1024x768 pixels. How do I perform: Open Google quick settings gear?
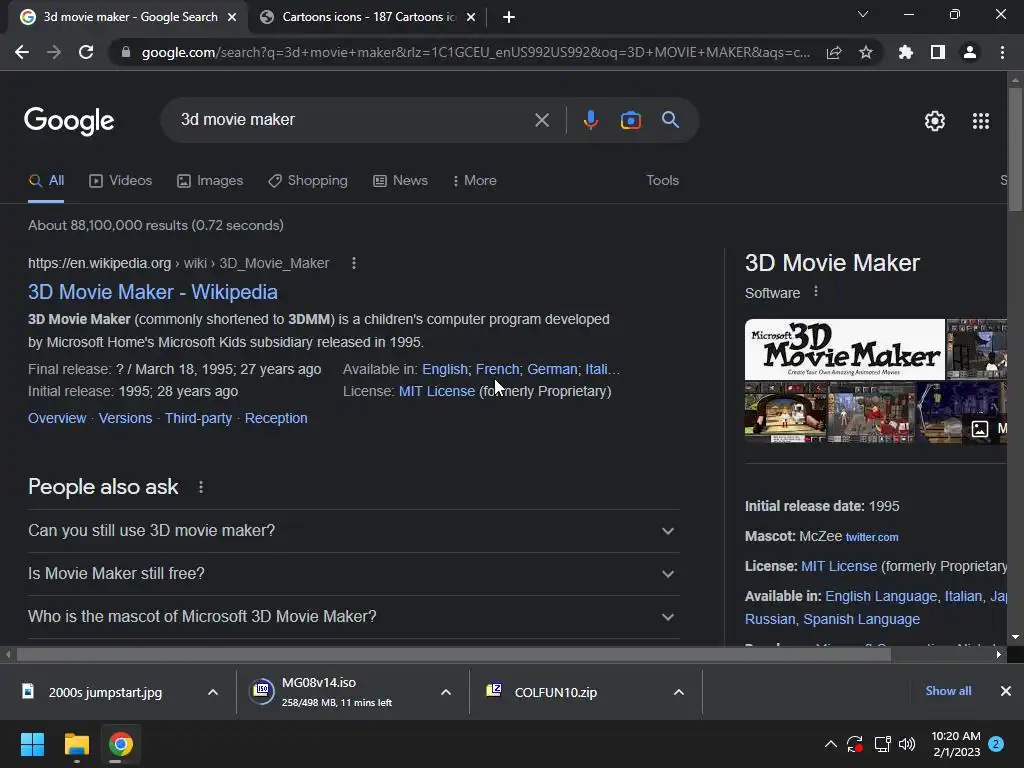click(935, 121)
